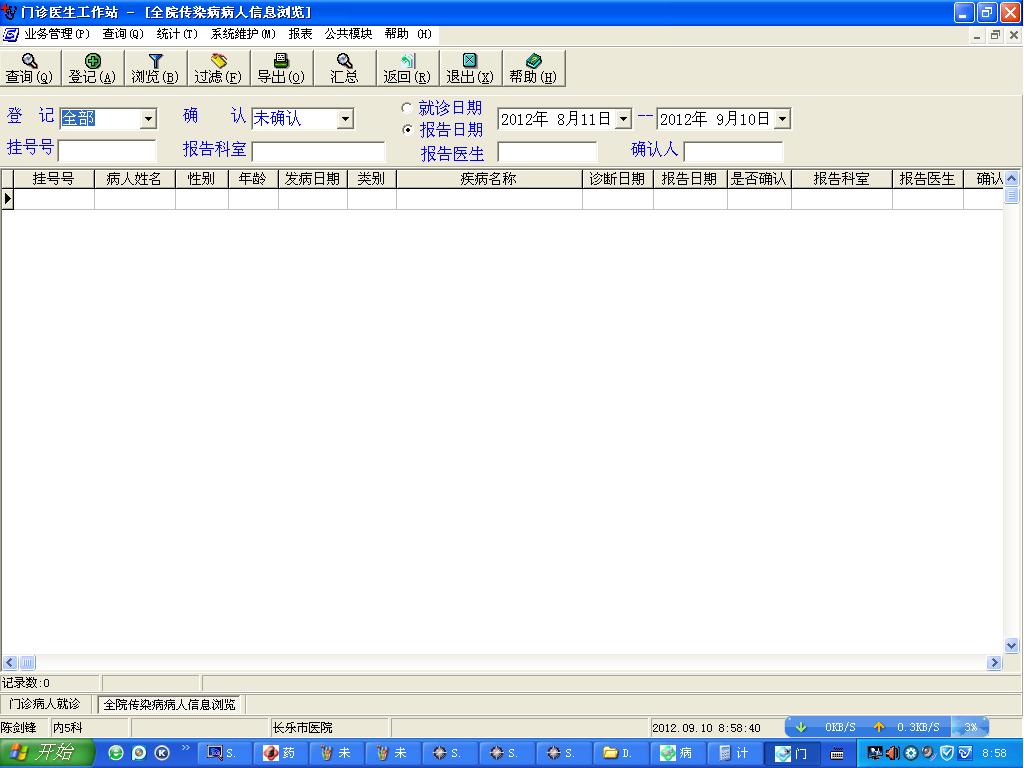Click the 长乐市医院 status bar text
Viewport: 1024px width, 768px height.
coord(302,728)
